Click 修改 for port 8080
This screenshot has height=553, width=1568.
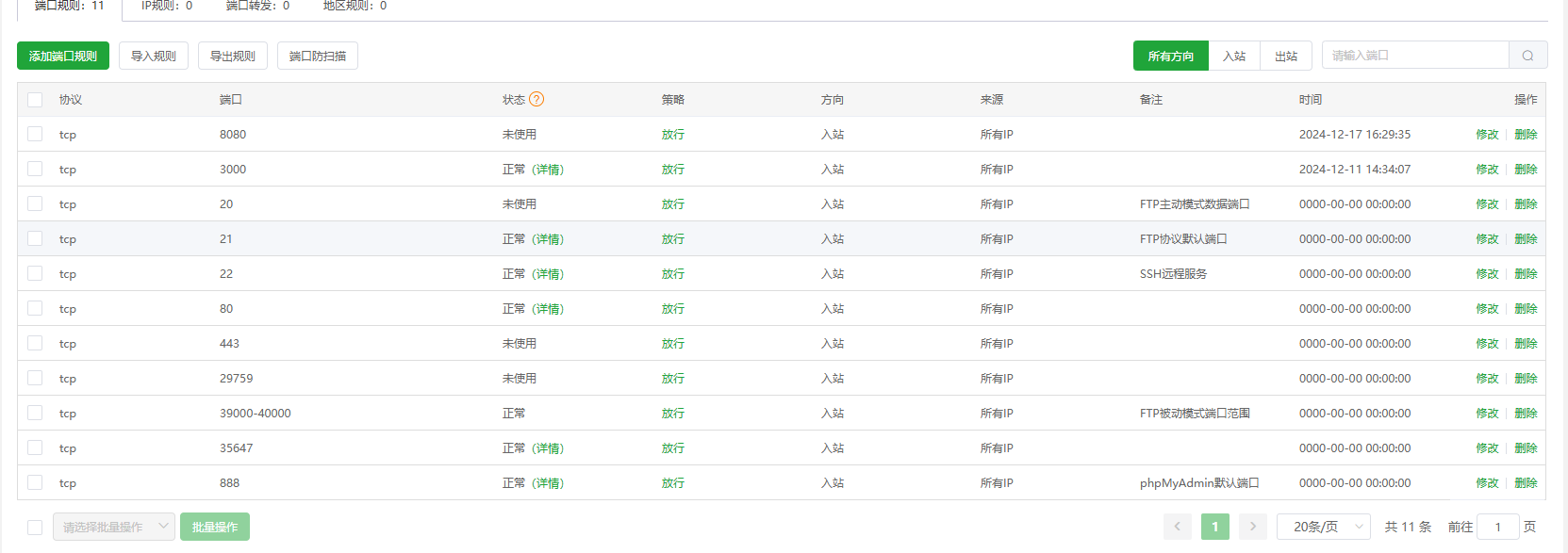pos(1487,135)
